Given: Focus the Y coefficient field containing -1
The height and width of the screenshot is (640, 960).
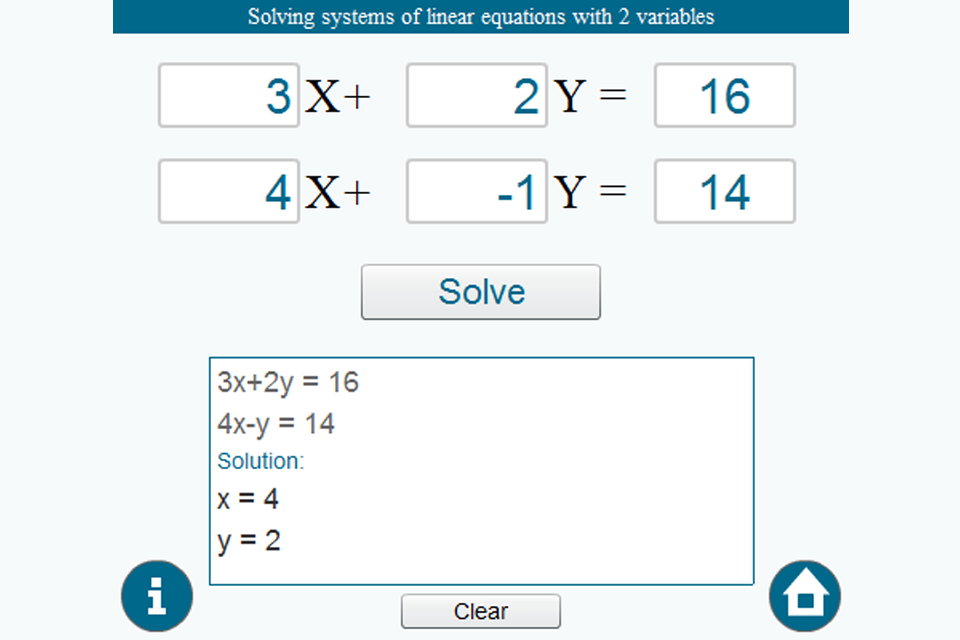Looking at the screenshot, I should (477, 191).
